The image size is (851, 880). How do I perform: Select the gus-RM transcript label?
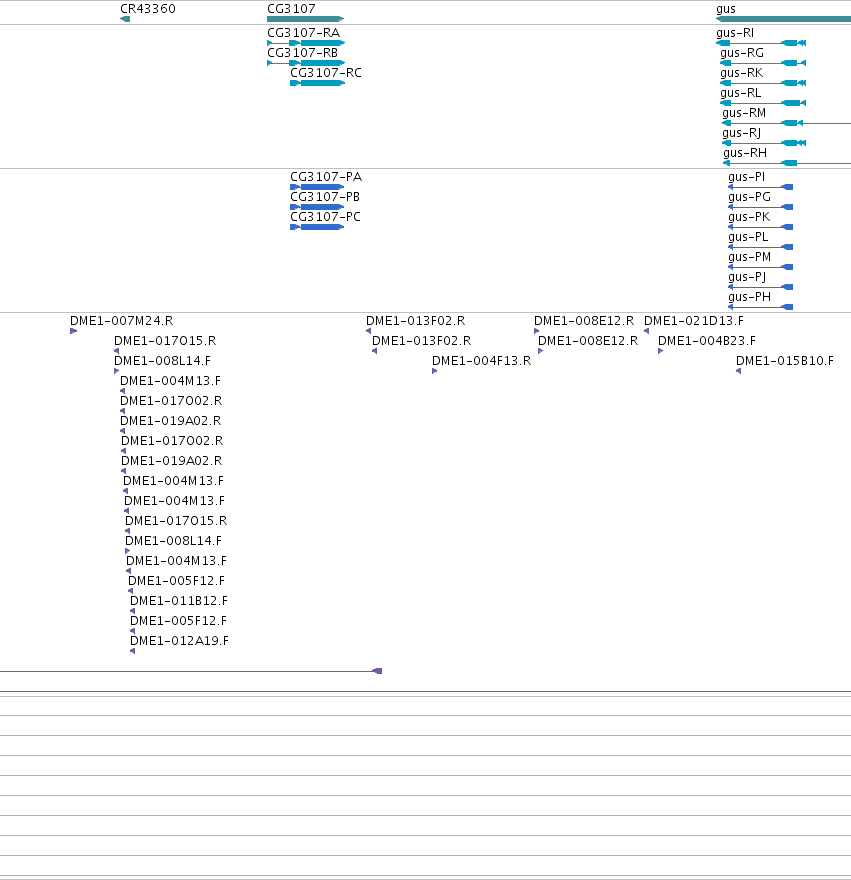[744, 113]
